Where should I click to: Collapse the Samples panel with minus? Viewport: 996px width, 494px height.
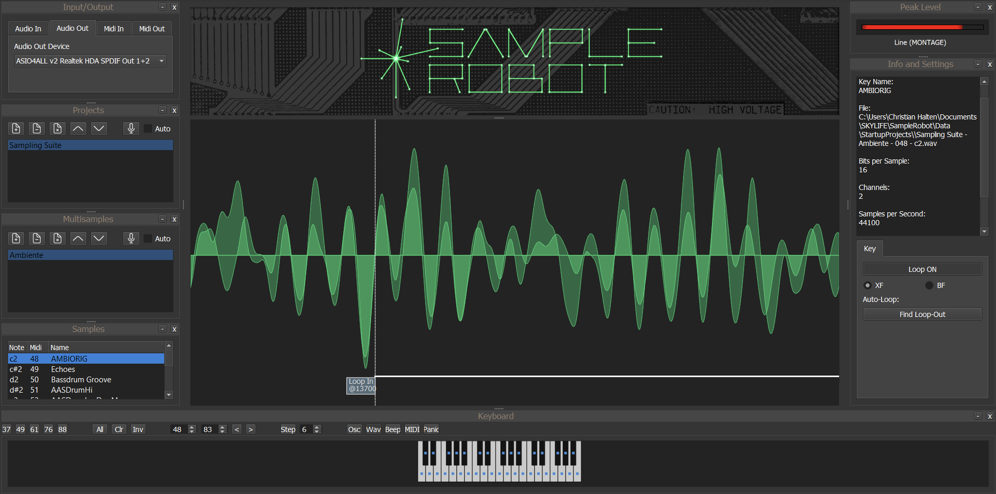(163, 330)
